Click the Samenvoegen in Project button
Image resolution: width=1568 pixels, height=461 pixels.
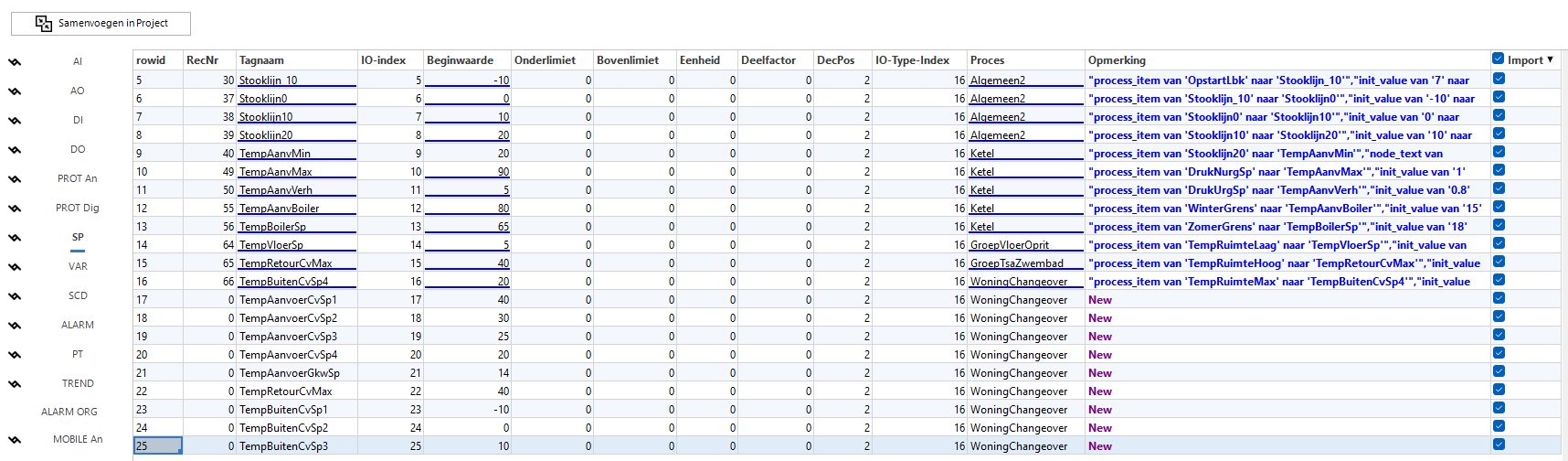[x=101, y=24]
